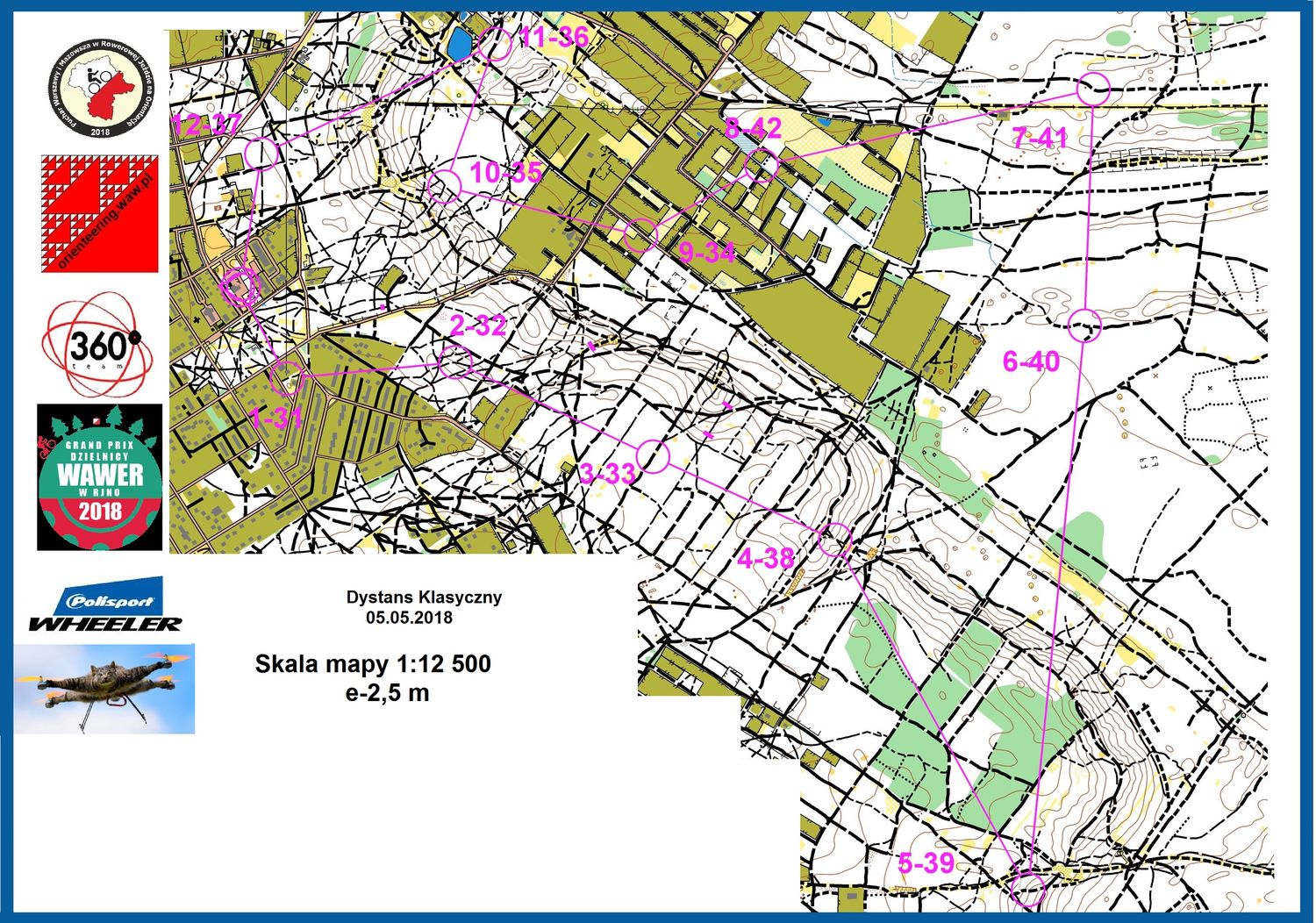Image resolution: width=1316 pixels, height=923 pixels.
Task: Click the circle for control 7-41
Action: coord(1093,89)
